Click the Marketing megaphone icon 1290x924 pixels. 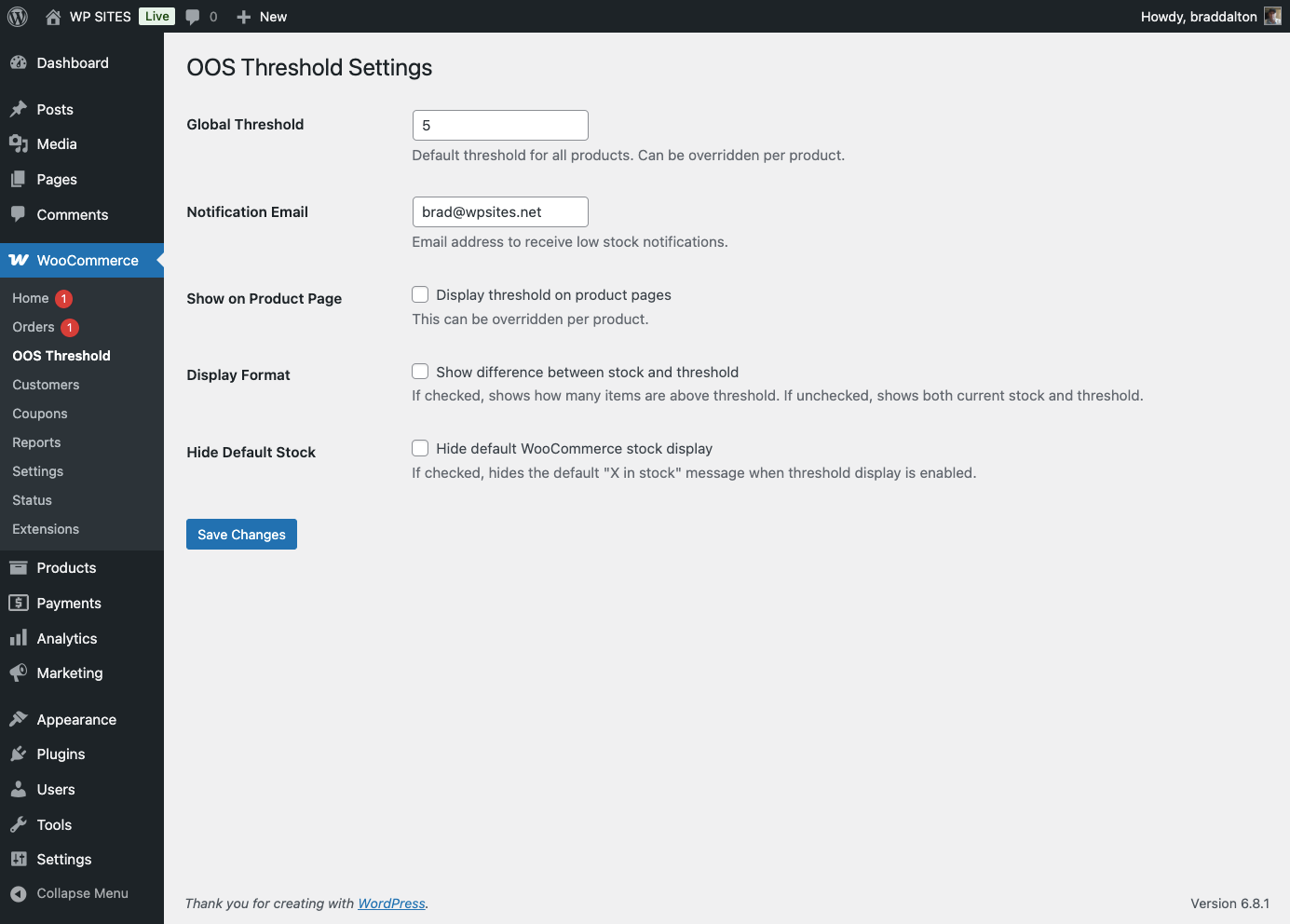click(19, 673)
